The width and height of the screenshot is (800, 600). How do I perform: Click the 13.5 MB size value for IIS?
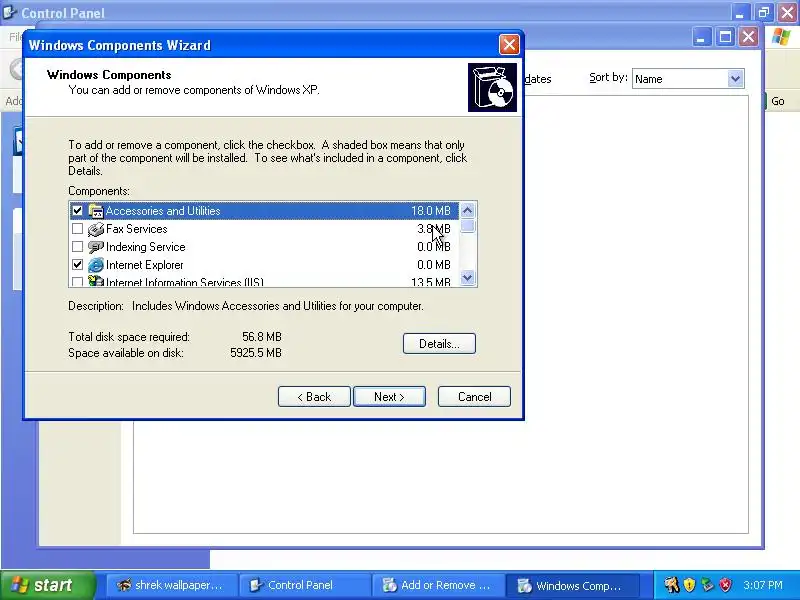(x=431, y=282)
